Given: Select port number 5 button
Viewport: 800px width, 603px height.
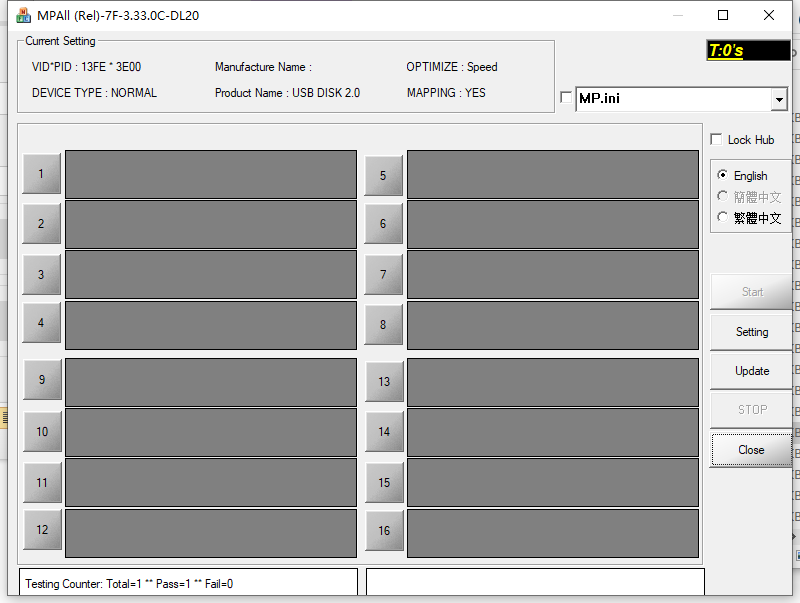Looking at the screenshot, I should click(383, 176).
